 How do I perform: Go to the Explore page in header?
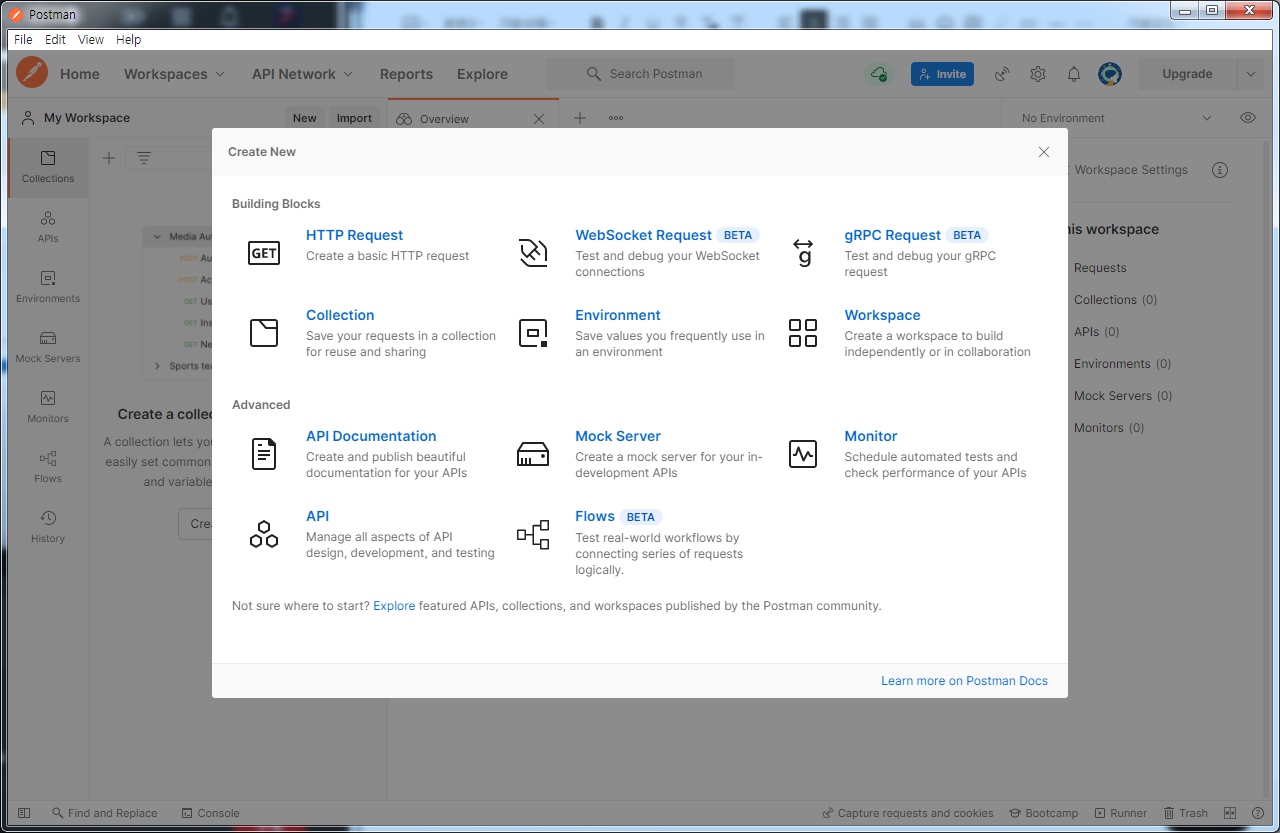pos(482,74)
